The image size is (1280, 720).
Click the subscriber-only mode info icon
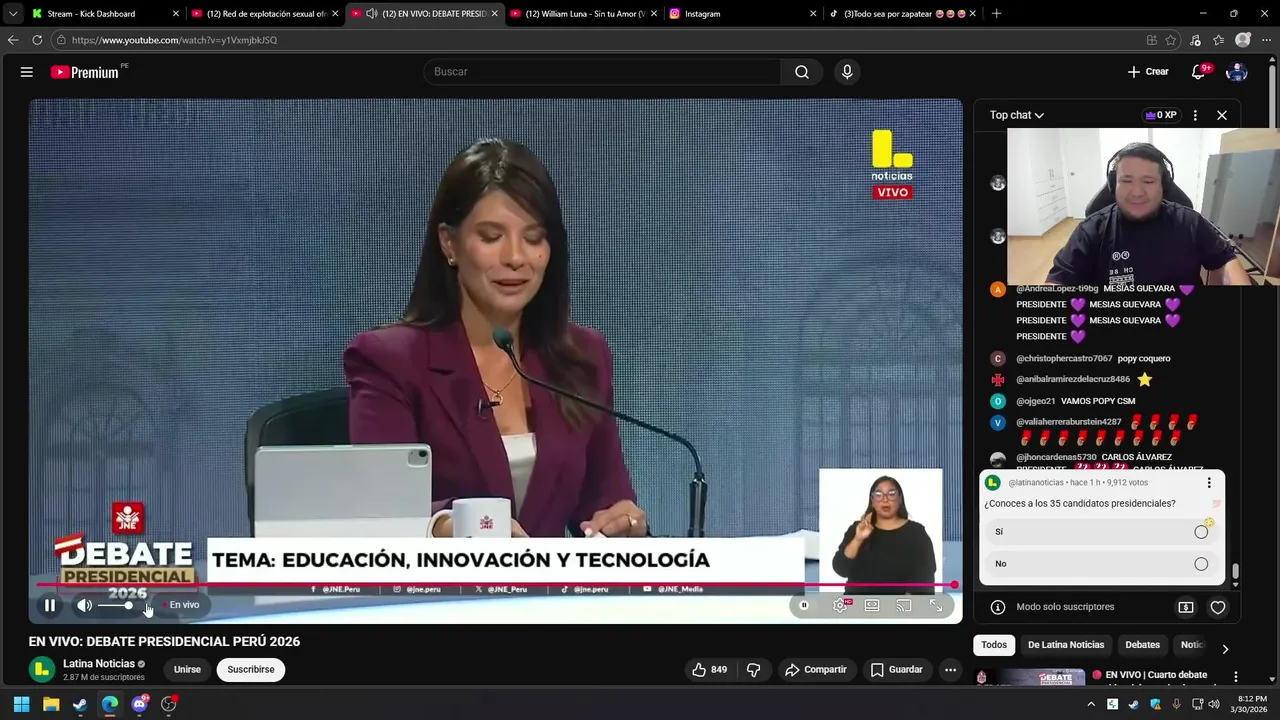click(997, 607)
